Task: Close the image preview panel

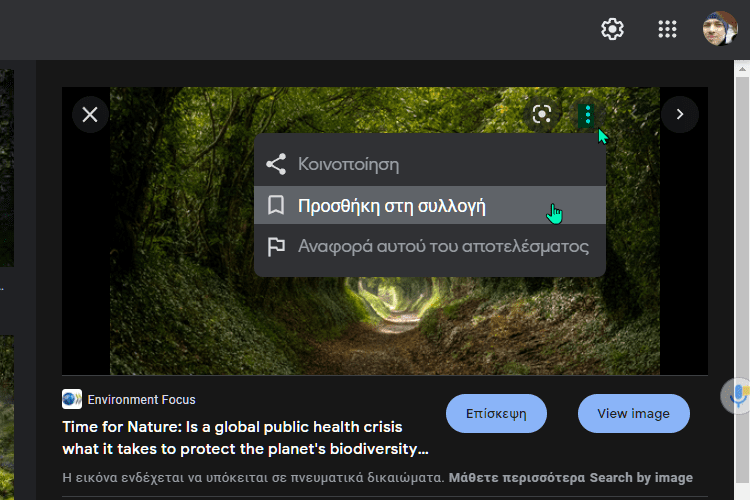Action: (x=90, y=114)
